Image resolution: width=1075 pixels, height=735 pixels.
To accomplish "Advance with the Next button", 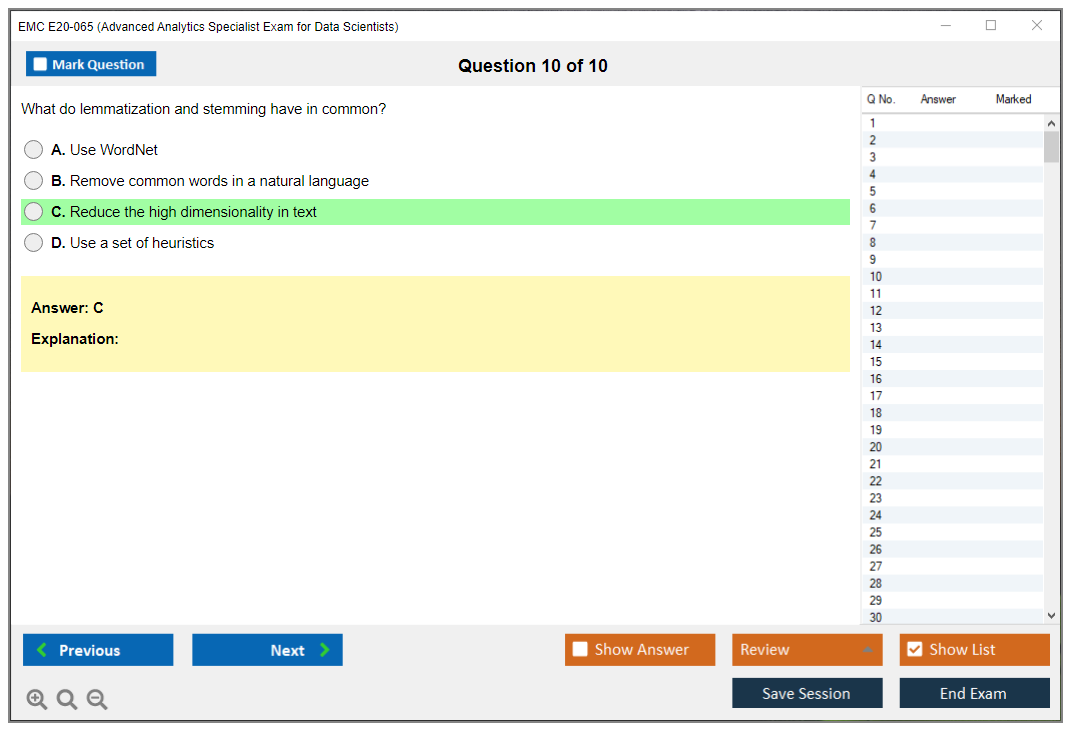I will pos(267,650).
